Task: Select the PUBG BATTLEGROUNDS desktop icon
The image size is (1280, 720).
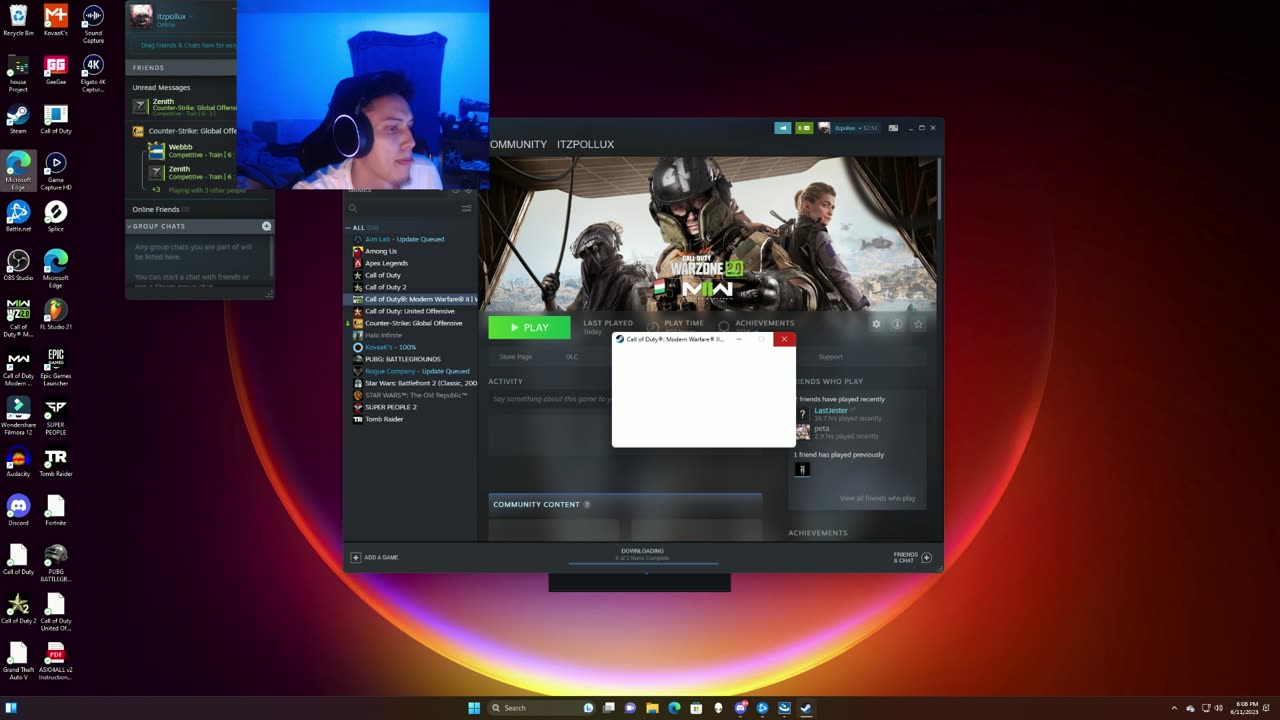Action: click(x=56, y=564)
